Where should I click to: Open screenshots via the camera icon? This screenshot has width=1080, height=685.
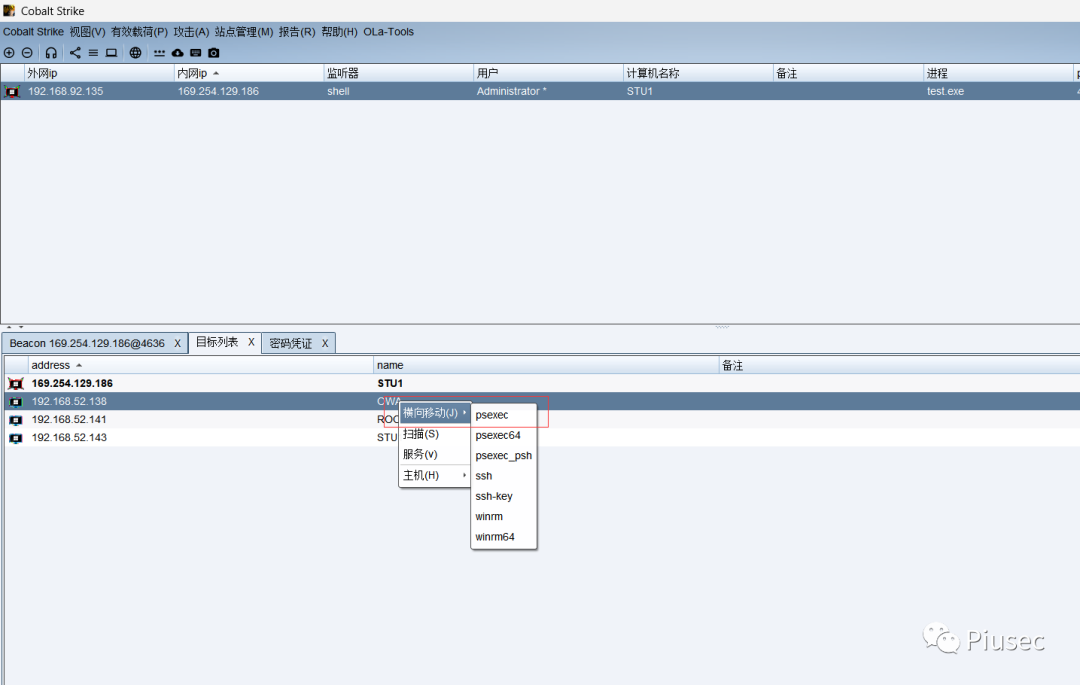click(214, 52)
